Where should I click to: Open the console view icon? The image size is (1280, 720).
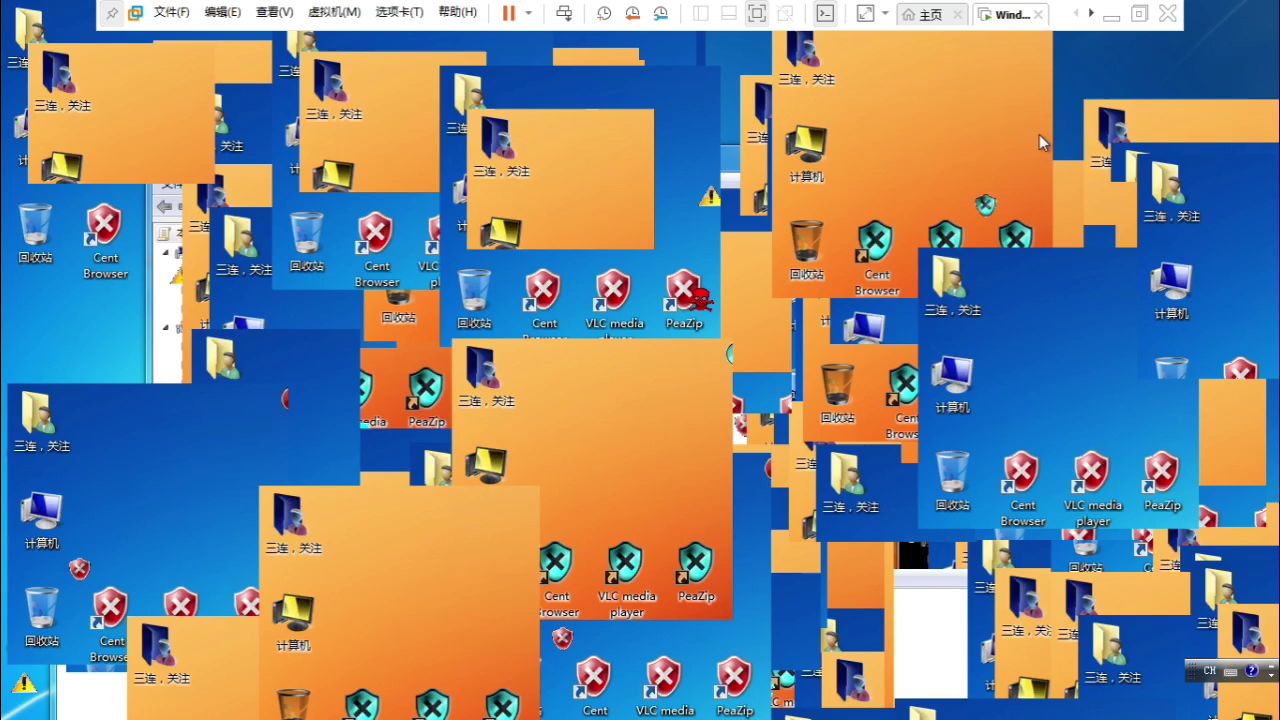825,13
